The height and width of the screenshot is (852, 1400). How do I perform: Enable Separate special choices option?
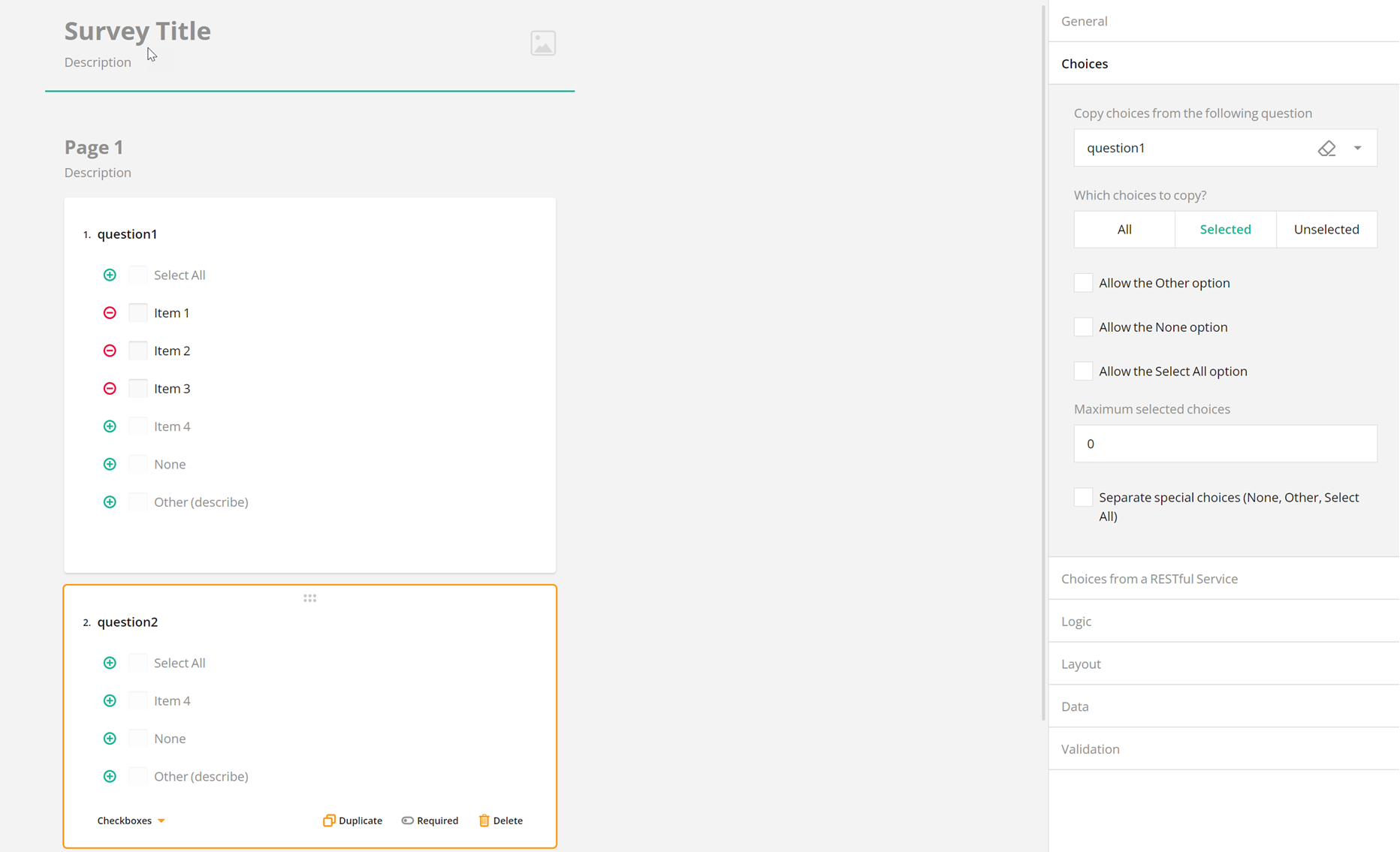(x=1083, y=497)
